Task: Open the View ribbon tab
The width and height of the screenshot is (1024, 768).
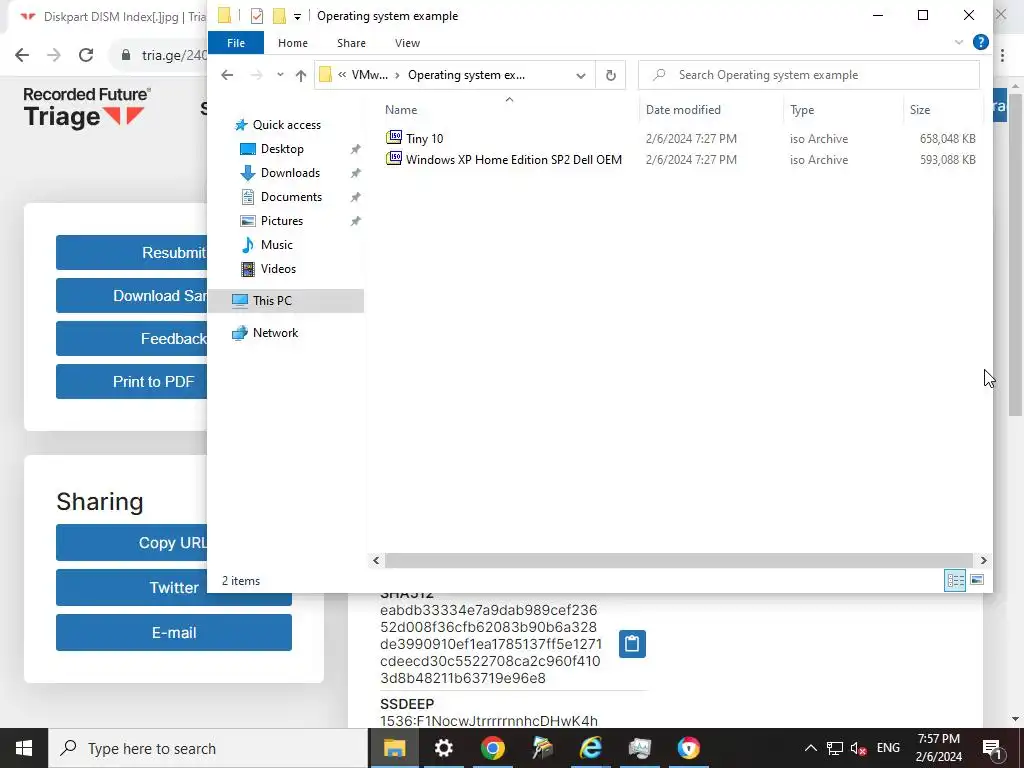Action: tap(408, 43)
